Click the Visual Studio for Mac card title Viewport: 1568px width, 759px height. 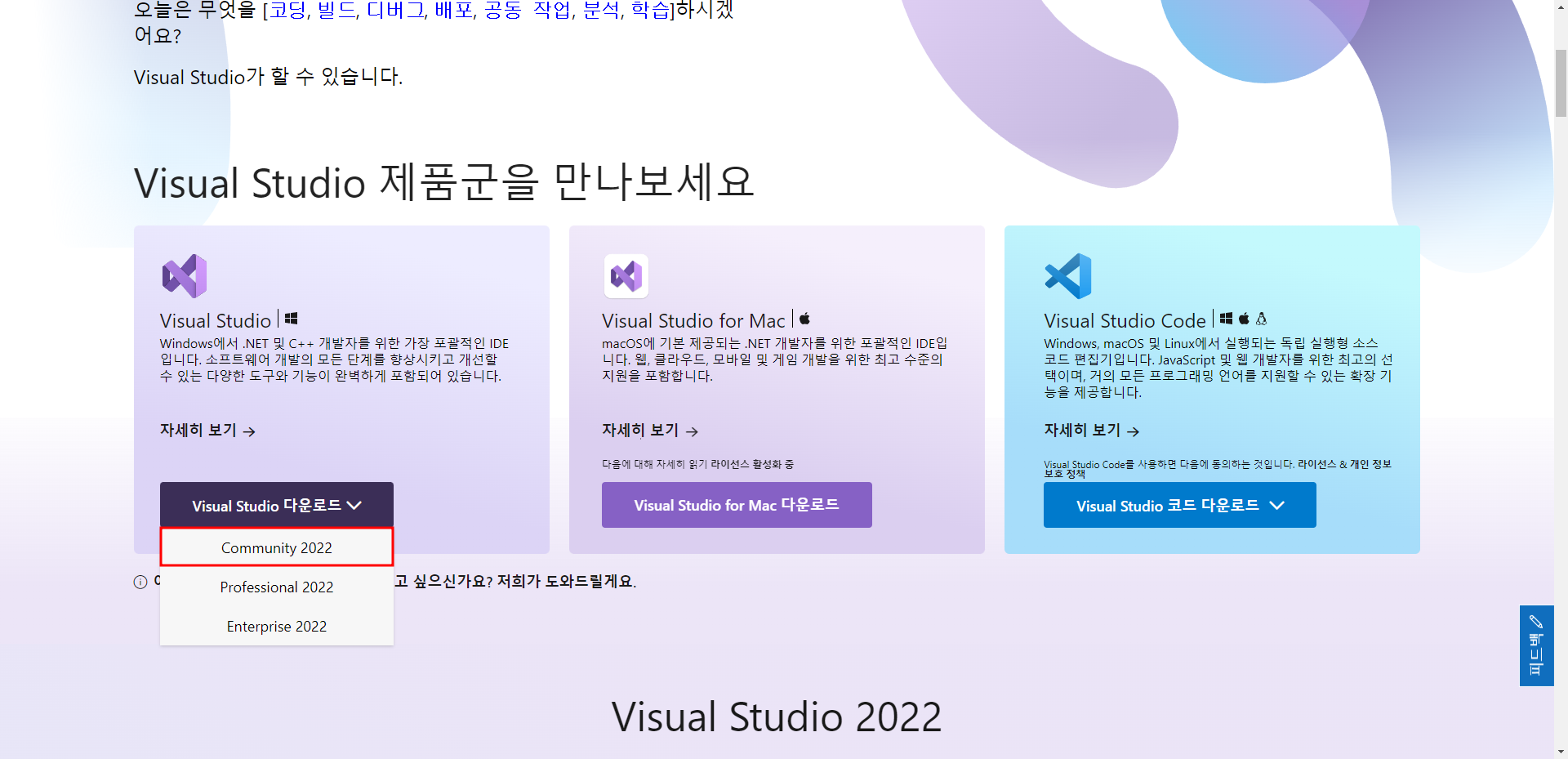(693, 320)
